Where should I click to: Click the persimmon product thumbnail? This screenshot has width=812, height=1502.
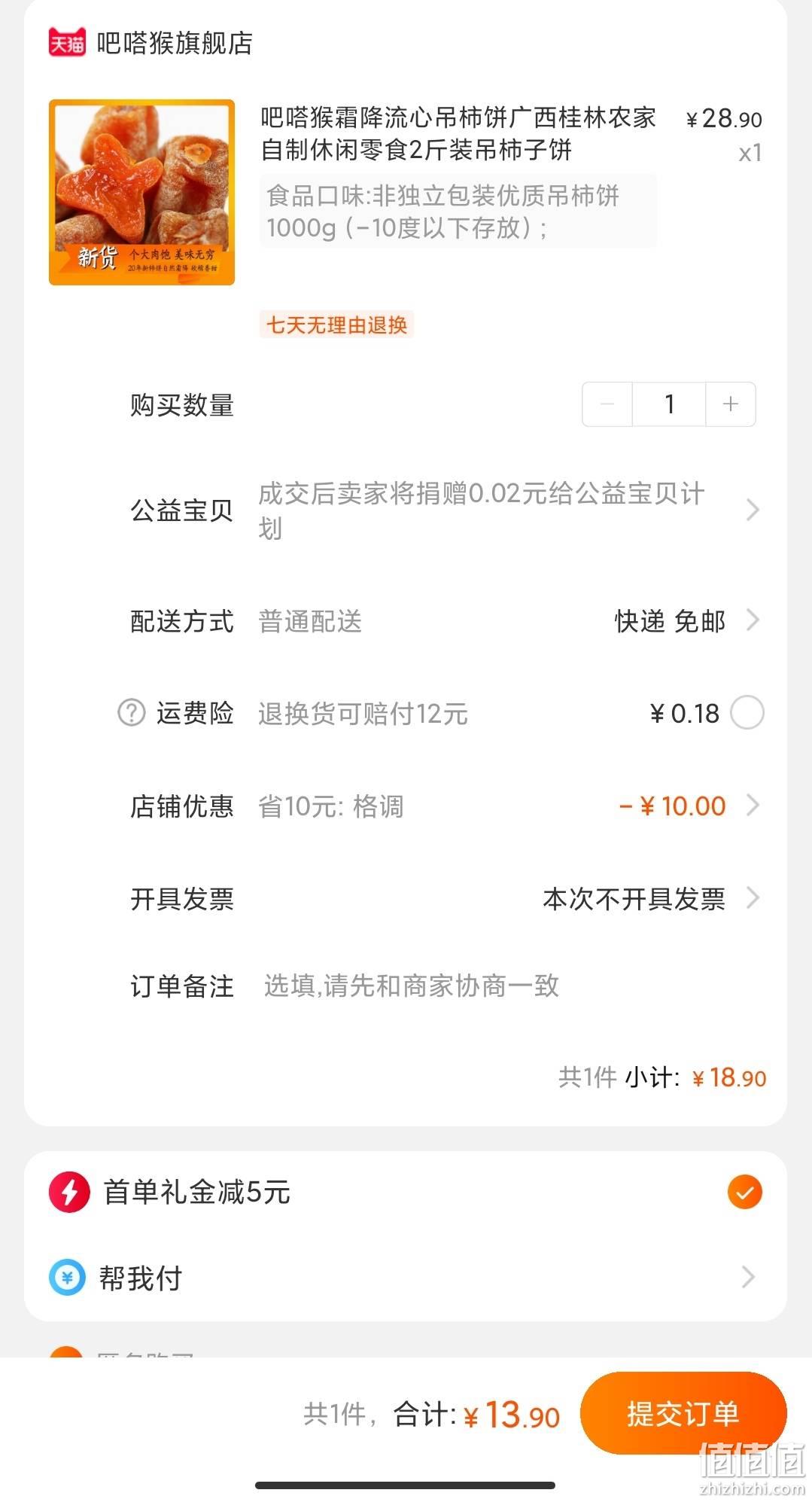click(x=142, y=192)
